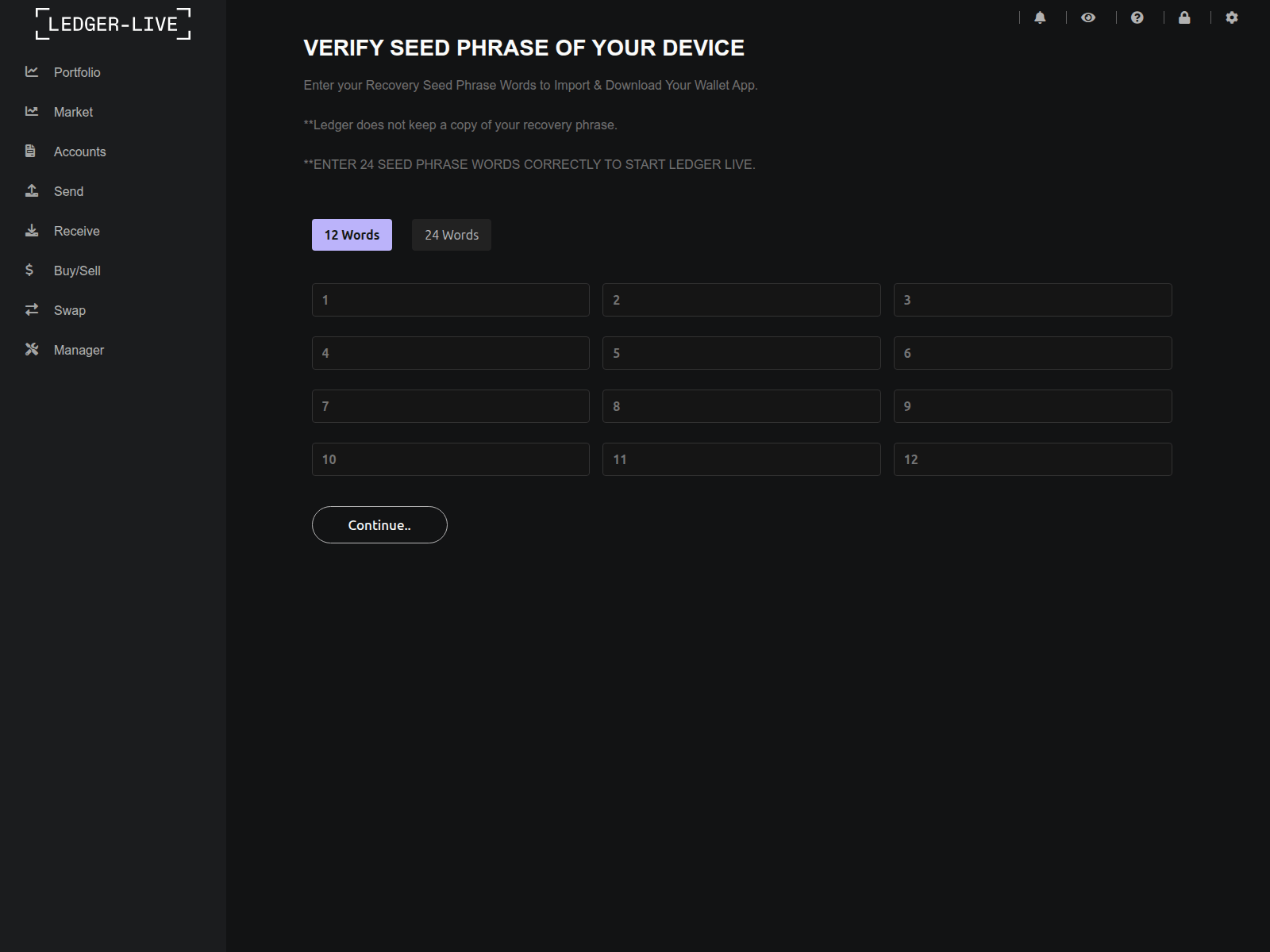Viewport: 1270px width, 952px height.
Task: Click the lock icon
Action: point(1184,17)
